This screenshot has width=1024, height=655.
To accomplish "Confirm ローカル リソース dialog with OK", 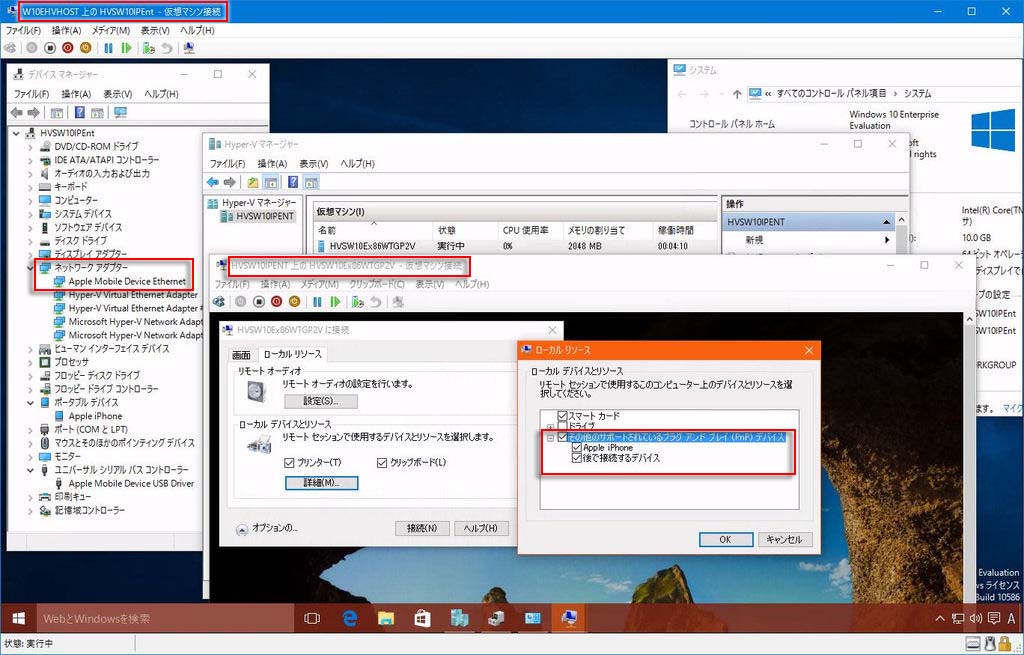I will pos(726,539).
